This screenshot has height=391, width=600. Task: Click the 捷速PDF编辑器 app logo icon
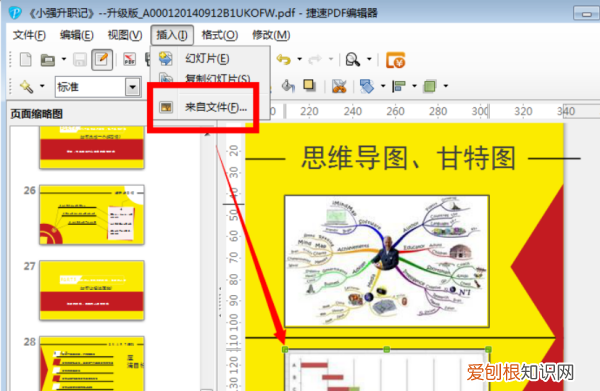15,13
